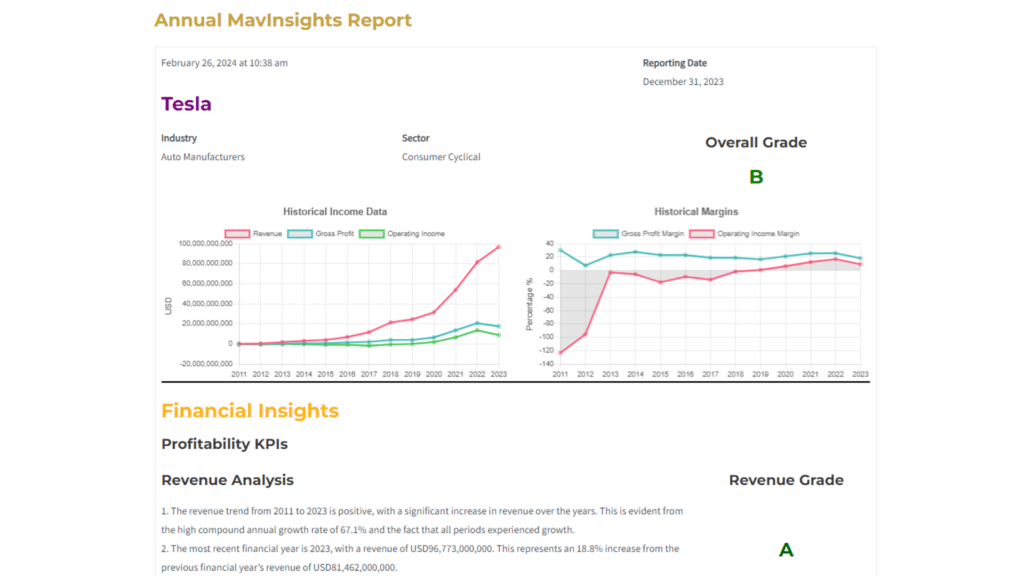Click the Auto Manufacturers industry value
The width and height of the screenshot is (1024, 576).
pos(203,157)
